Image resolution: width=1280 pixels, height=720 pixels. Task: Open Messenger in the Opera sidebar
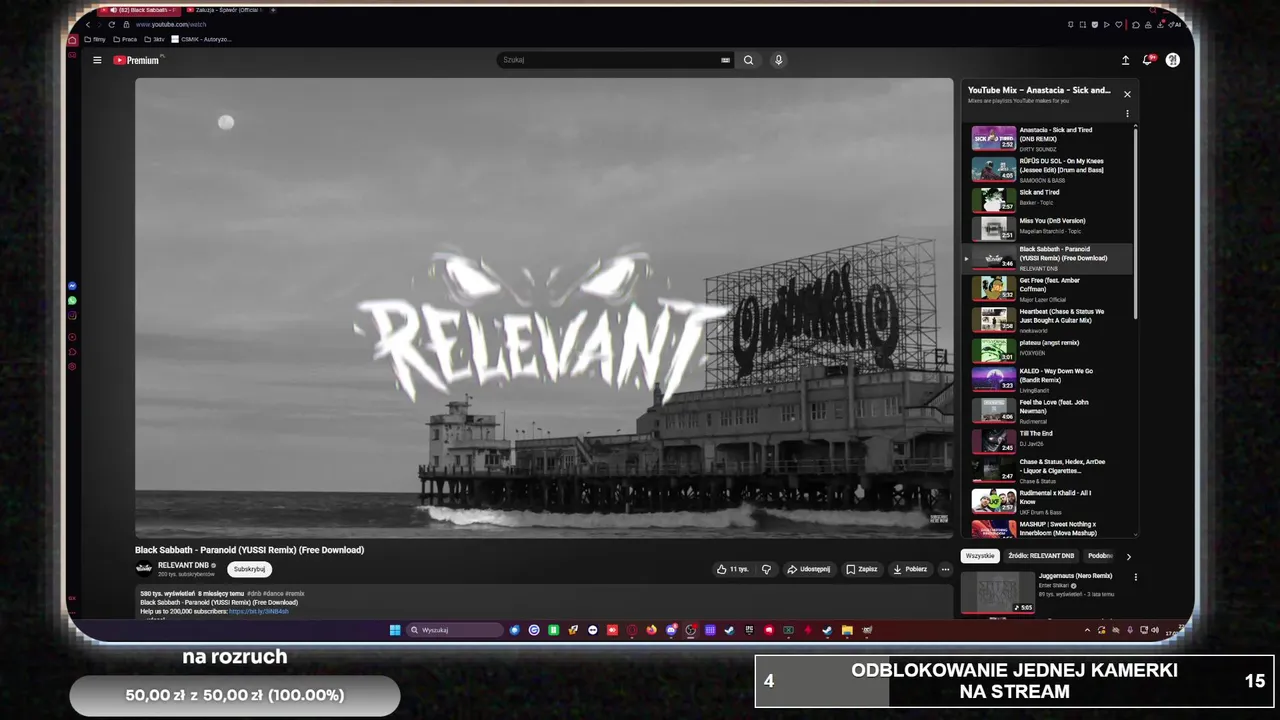[72, 286]
